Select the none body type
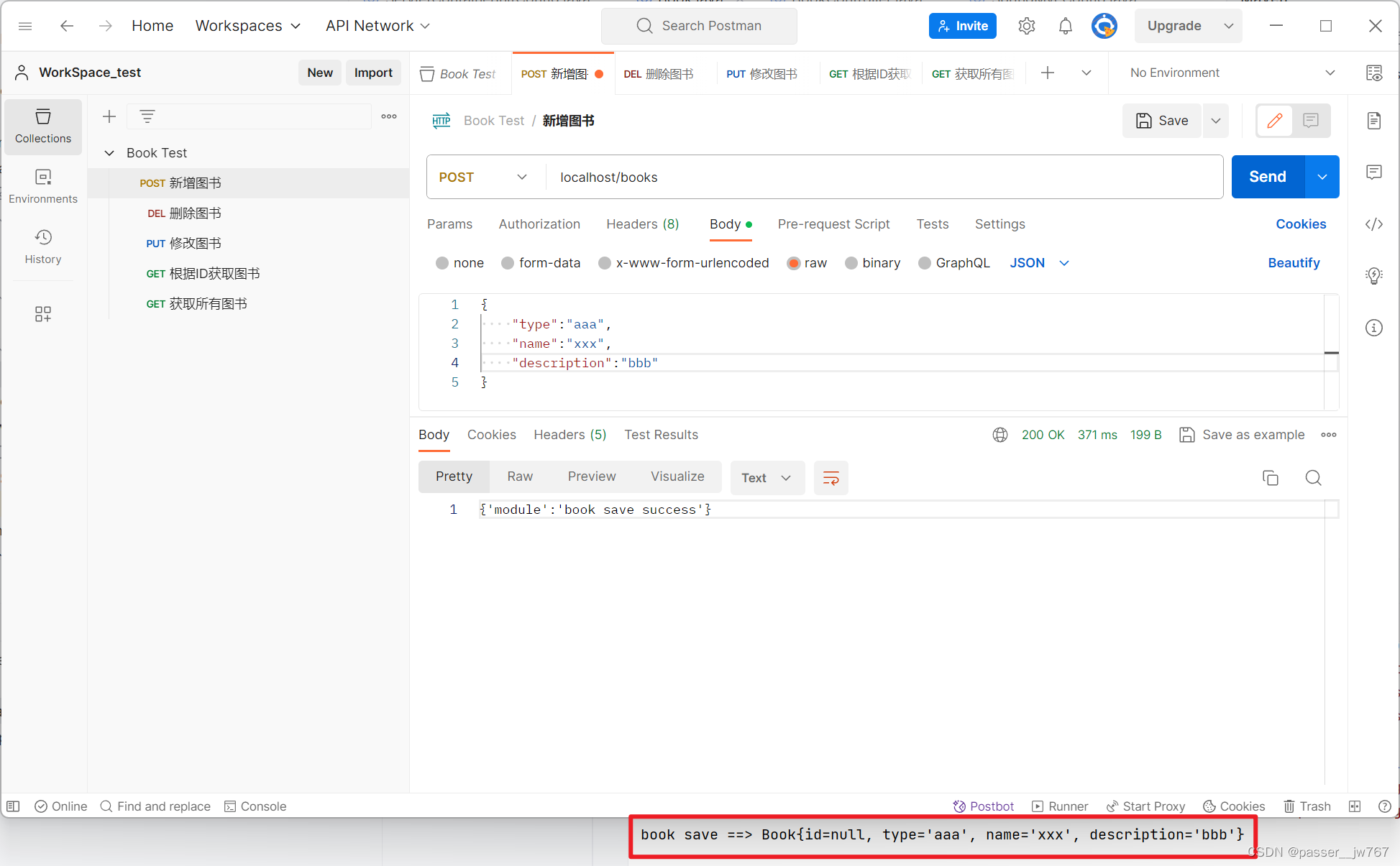Image resolution: width=1400 pixels, height=866 pixels. coord(442,263)
